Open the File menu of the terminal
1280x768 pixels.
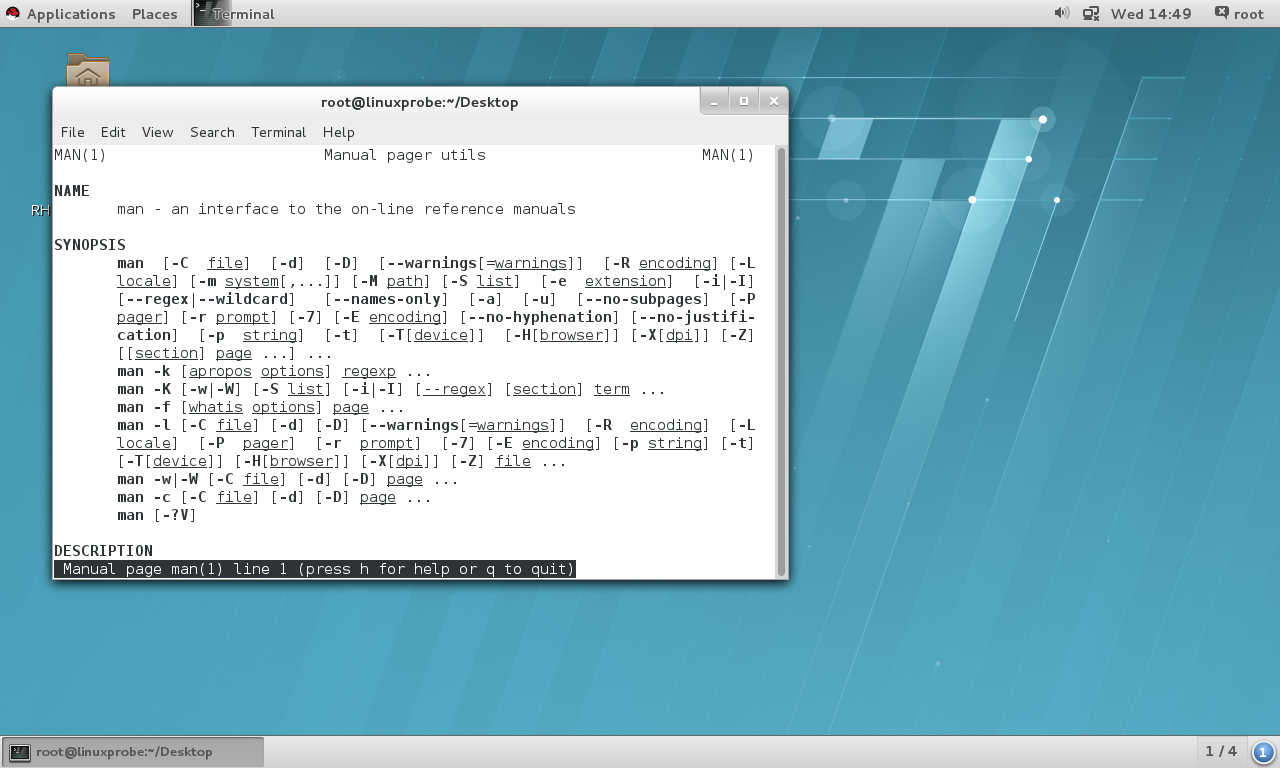(x=71, y=132)
